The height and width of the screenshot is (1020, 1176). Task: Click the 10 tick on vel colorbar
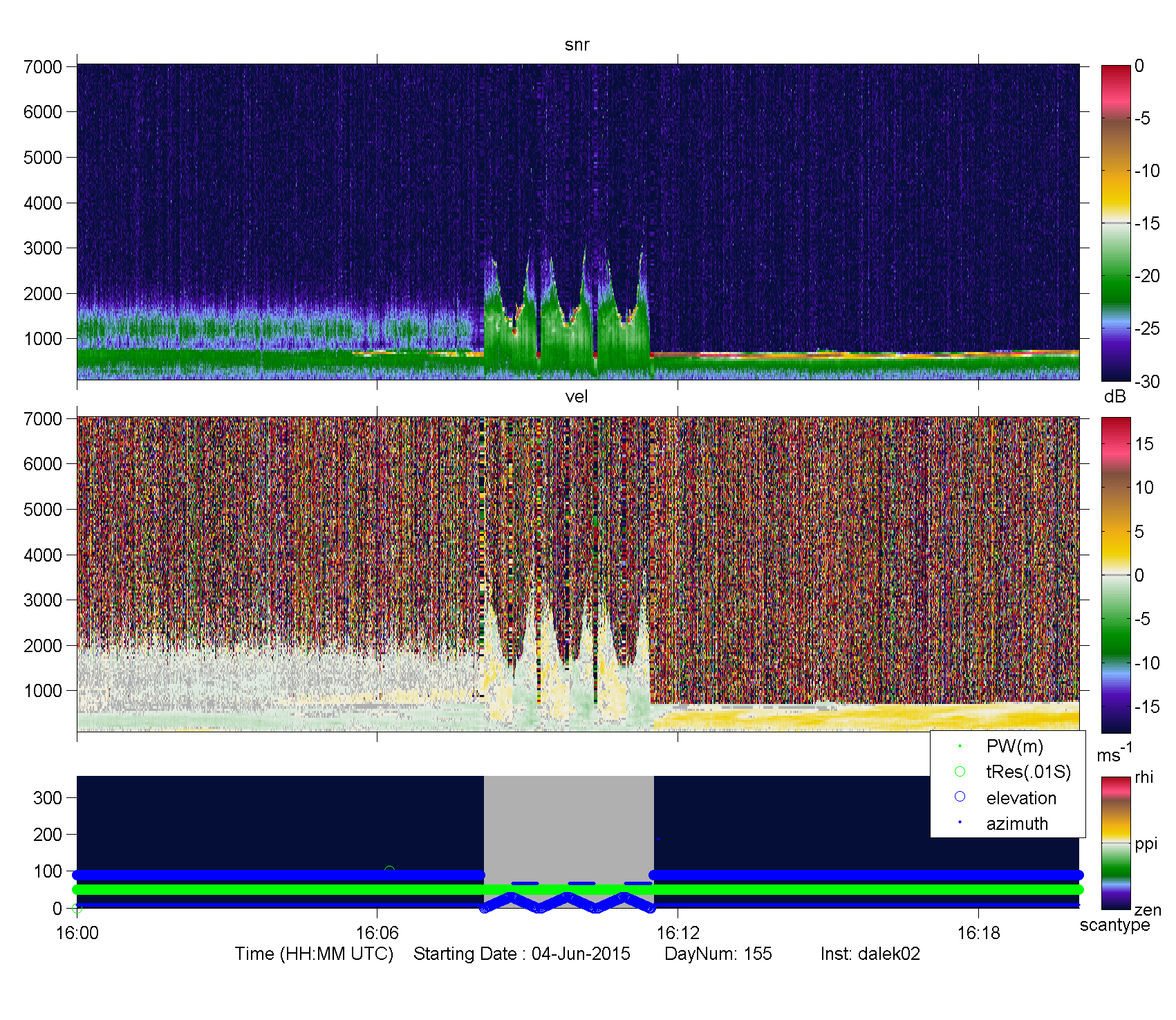pos(1144,488)
